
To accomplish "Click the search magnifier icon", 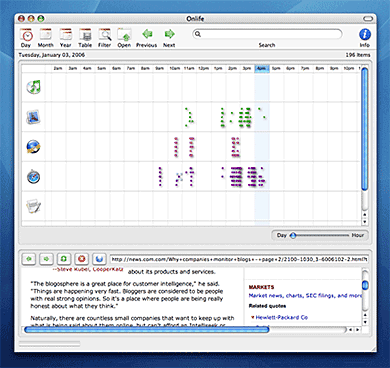I will (x=198, y=34).
